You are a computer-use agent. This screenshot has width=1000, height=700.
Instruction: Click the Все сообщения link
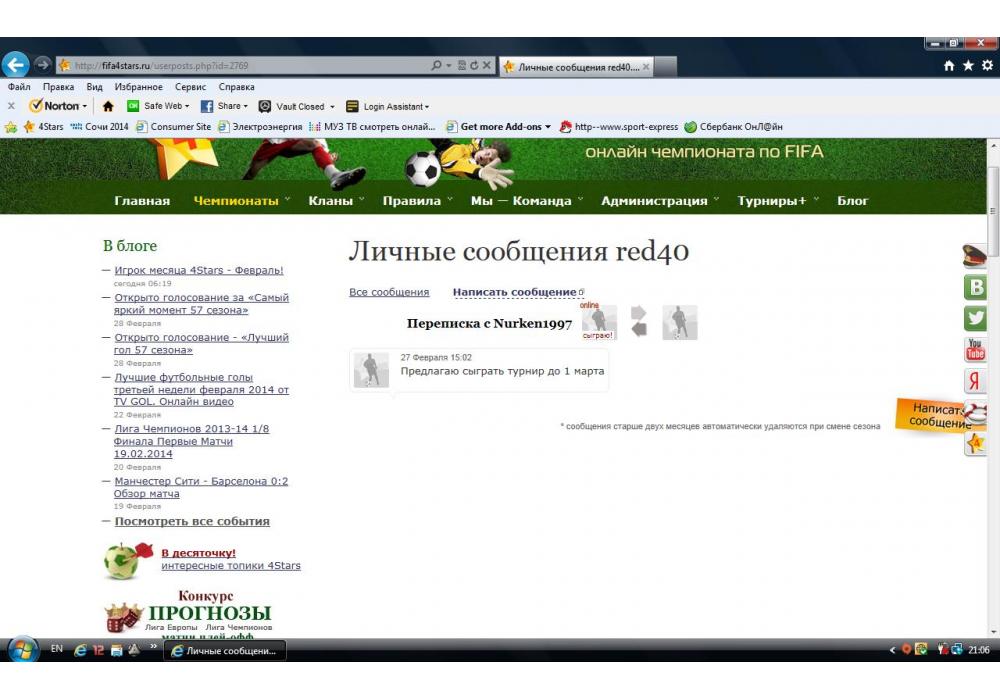point(389,293)
